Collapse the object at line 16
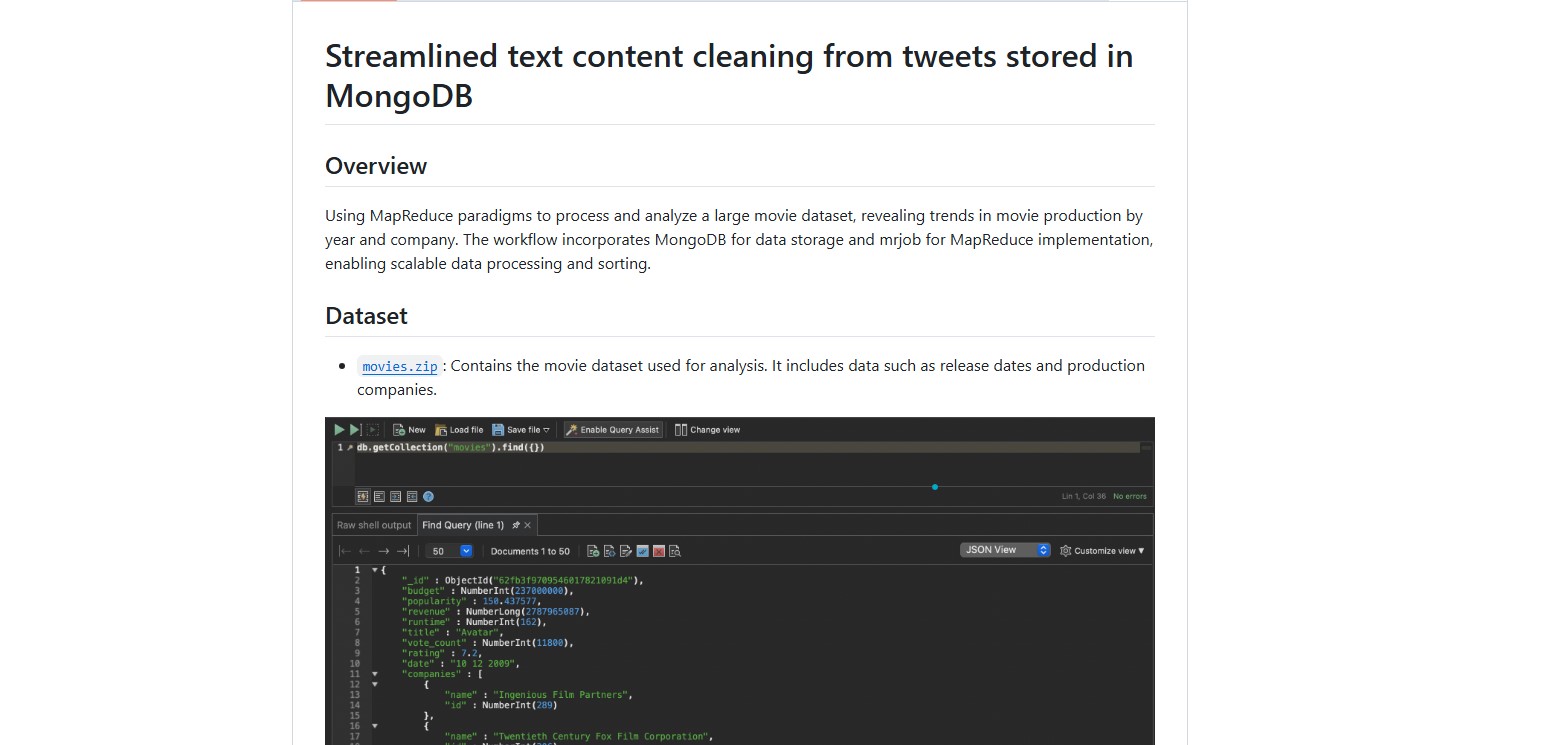 click(375, 726)
